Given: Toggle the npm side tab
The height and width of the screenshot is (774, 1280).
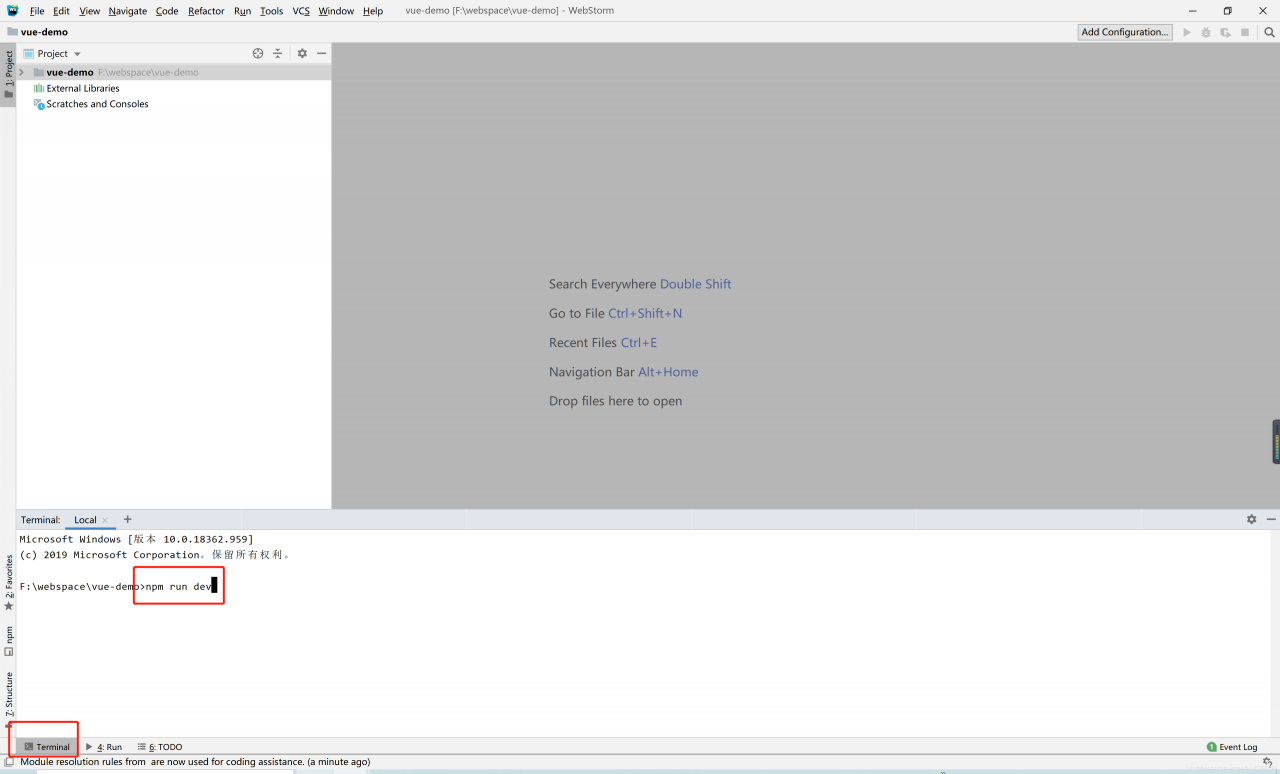Looking at the screenshot, I should pos(8,641).
